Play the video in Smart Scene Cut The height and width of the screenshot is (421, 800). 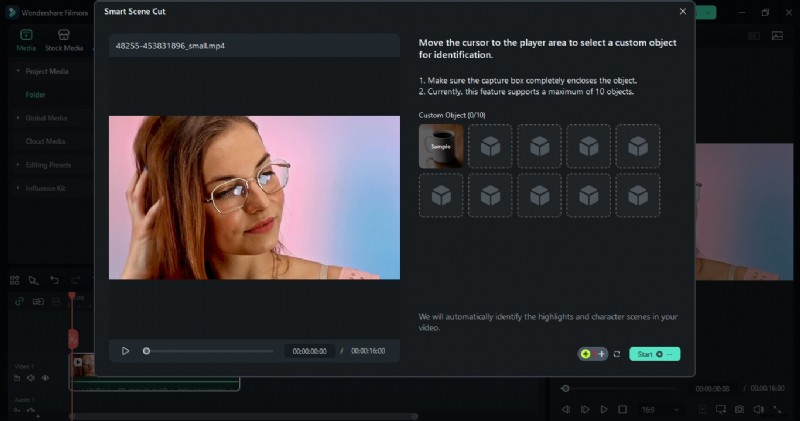coord(125,351)
